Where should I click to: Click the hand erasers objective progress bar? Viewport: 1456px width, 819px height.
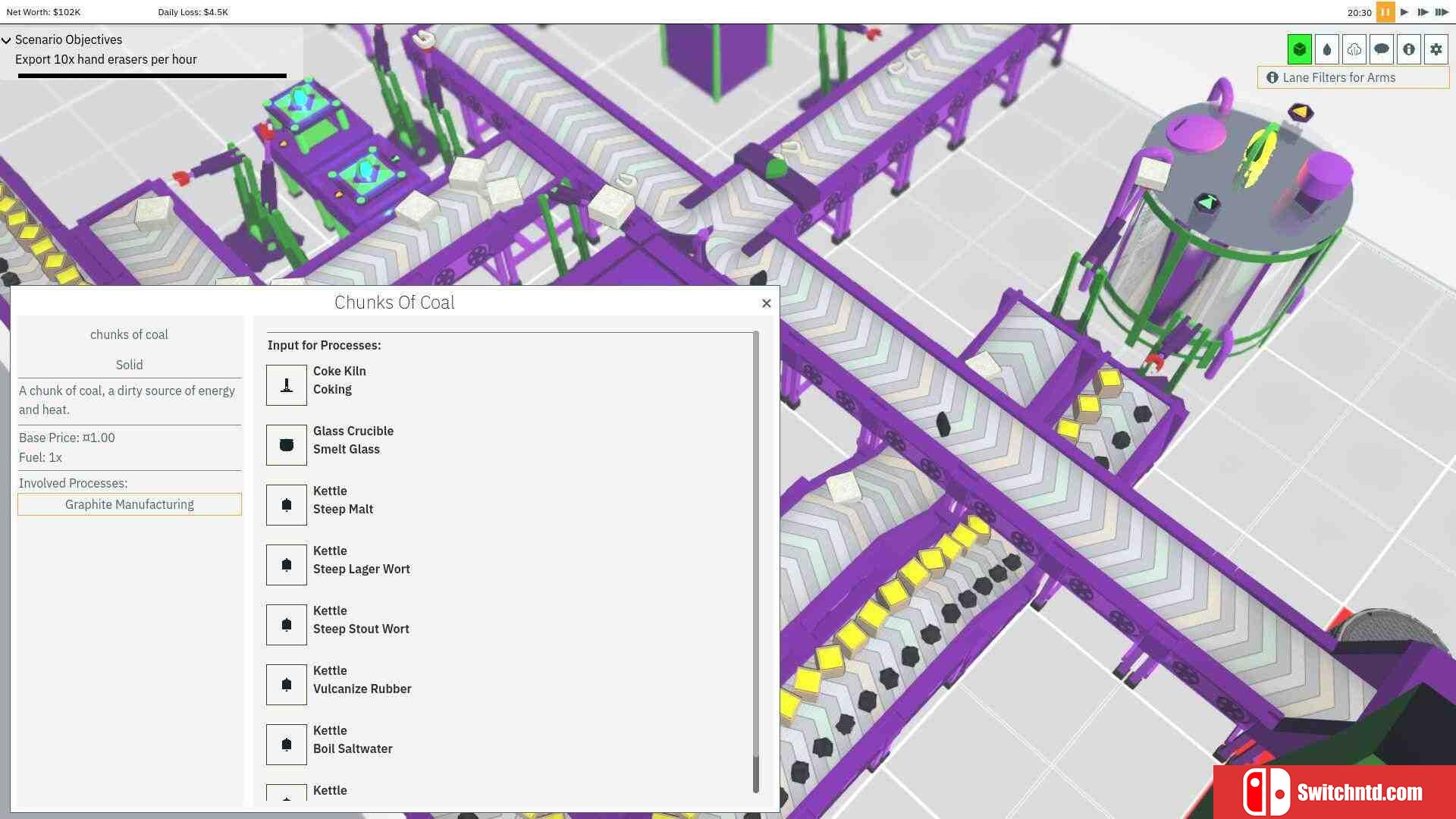pos(152,76)
